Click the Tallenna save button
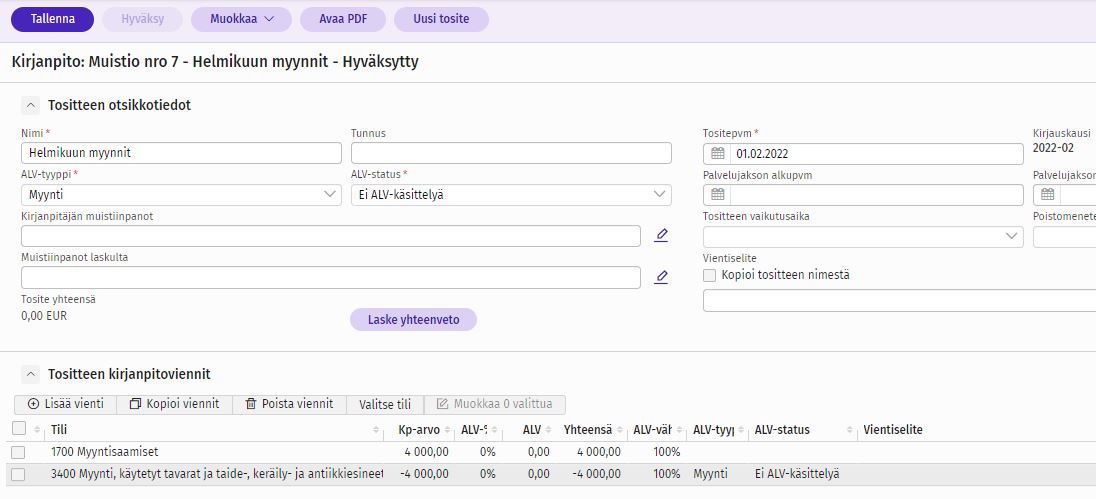Screen dimensions: 1096x499 coord(52,20)
